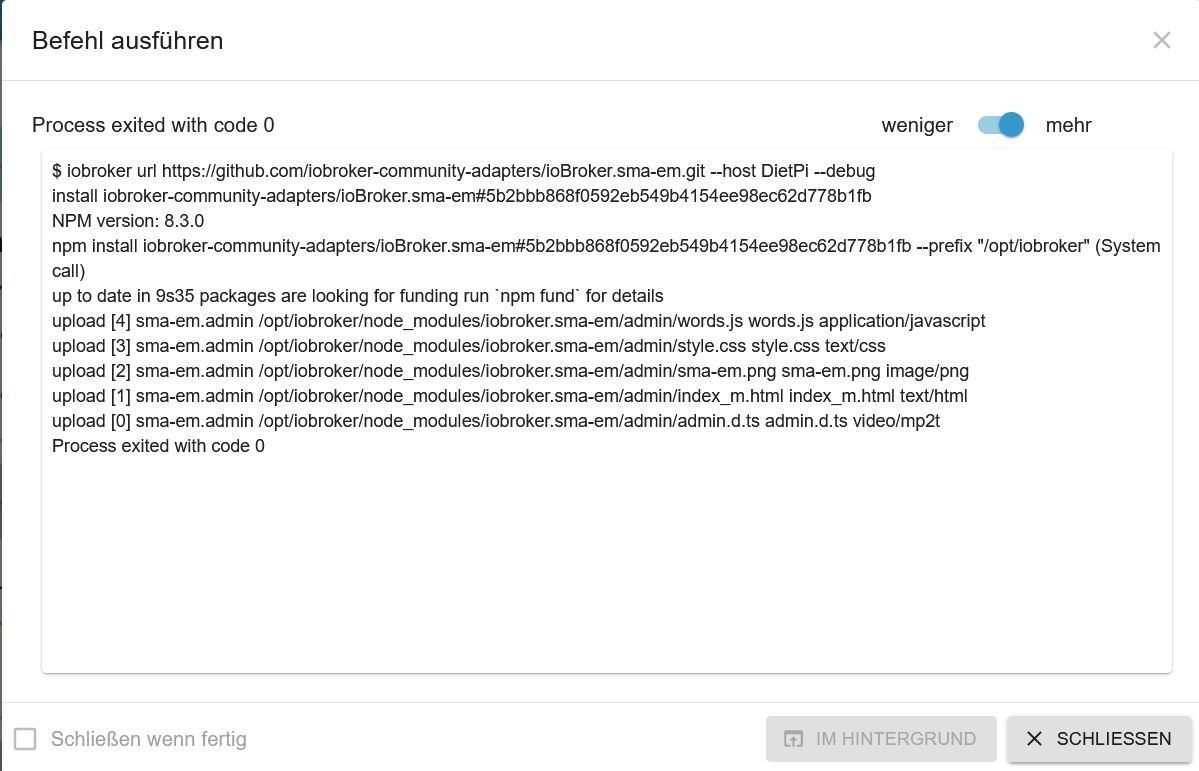Click the SCHLIESSEN button
1199x771 pixels.
1099,739
